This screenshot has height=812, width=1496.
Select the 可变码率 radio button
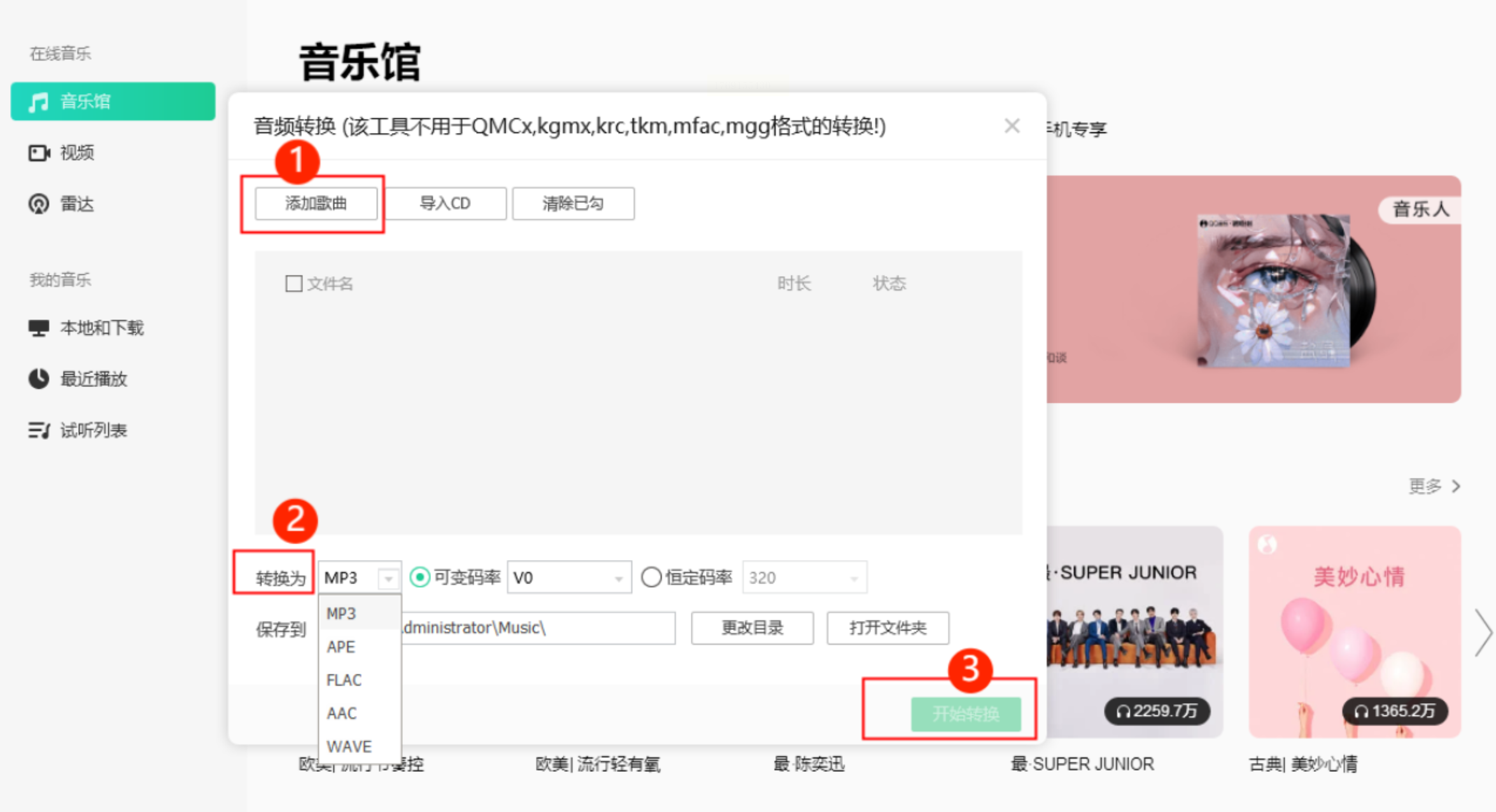click(420, 577)
